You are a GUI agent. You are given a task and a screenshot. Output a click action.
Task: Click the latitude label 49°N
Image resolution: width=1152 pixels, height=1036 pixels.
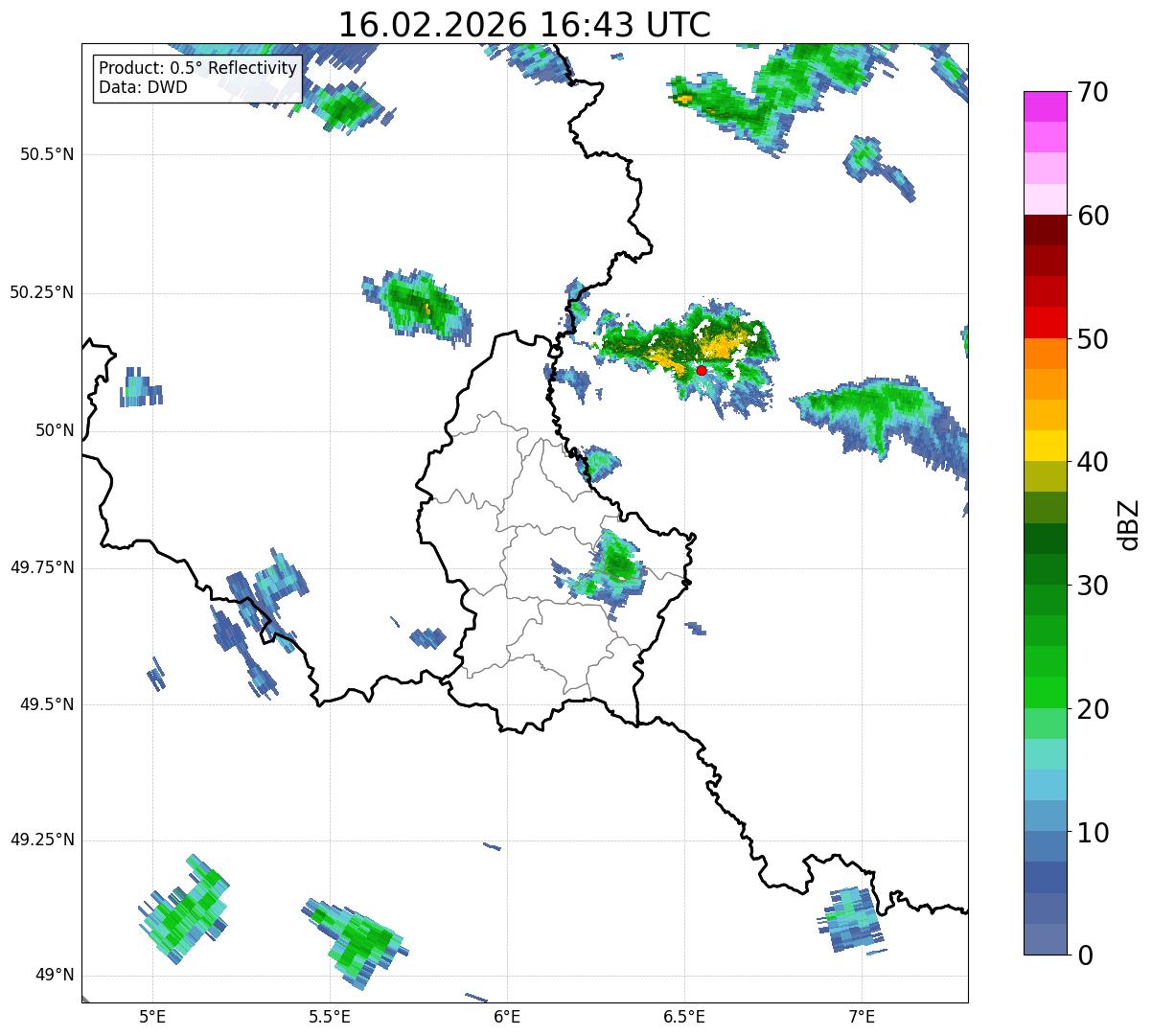(56, 976)
